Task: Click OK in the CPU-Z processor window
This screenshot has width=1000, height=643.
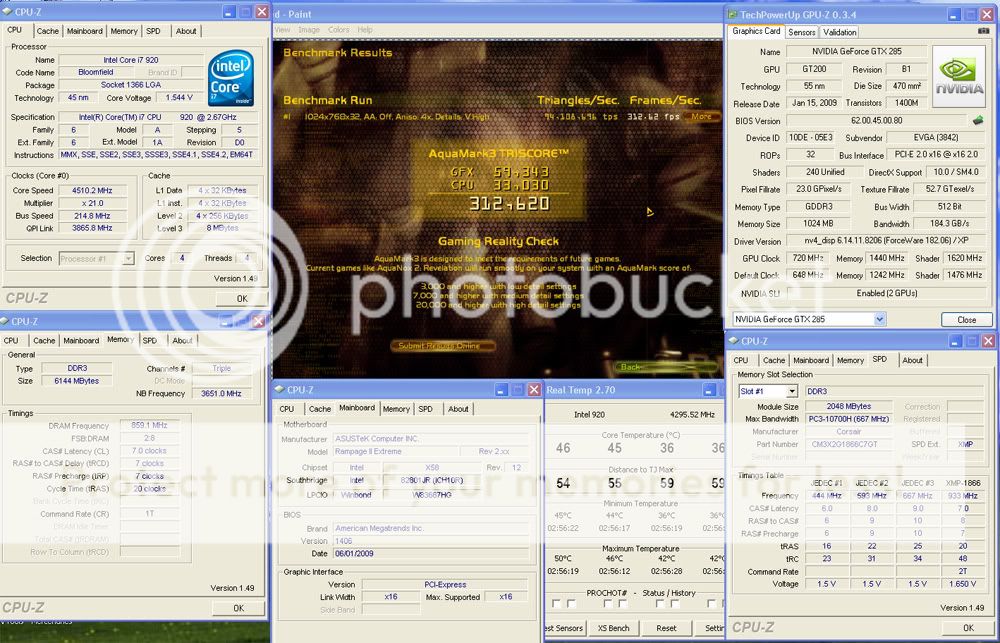Action: pyautogui.click(x=242, y=299)
